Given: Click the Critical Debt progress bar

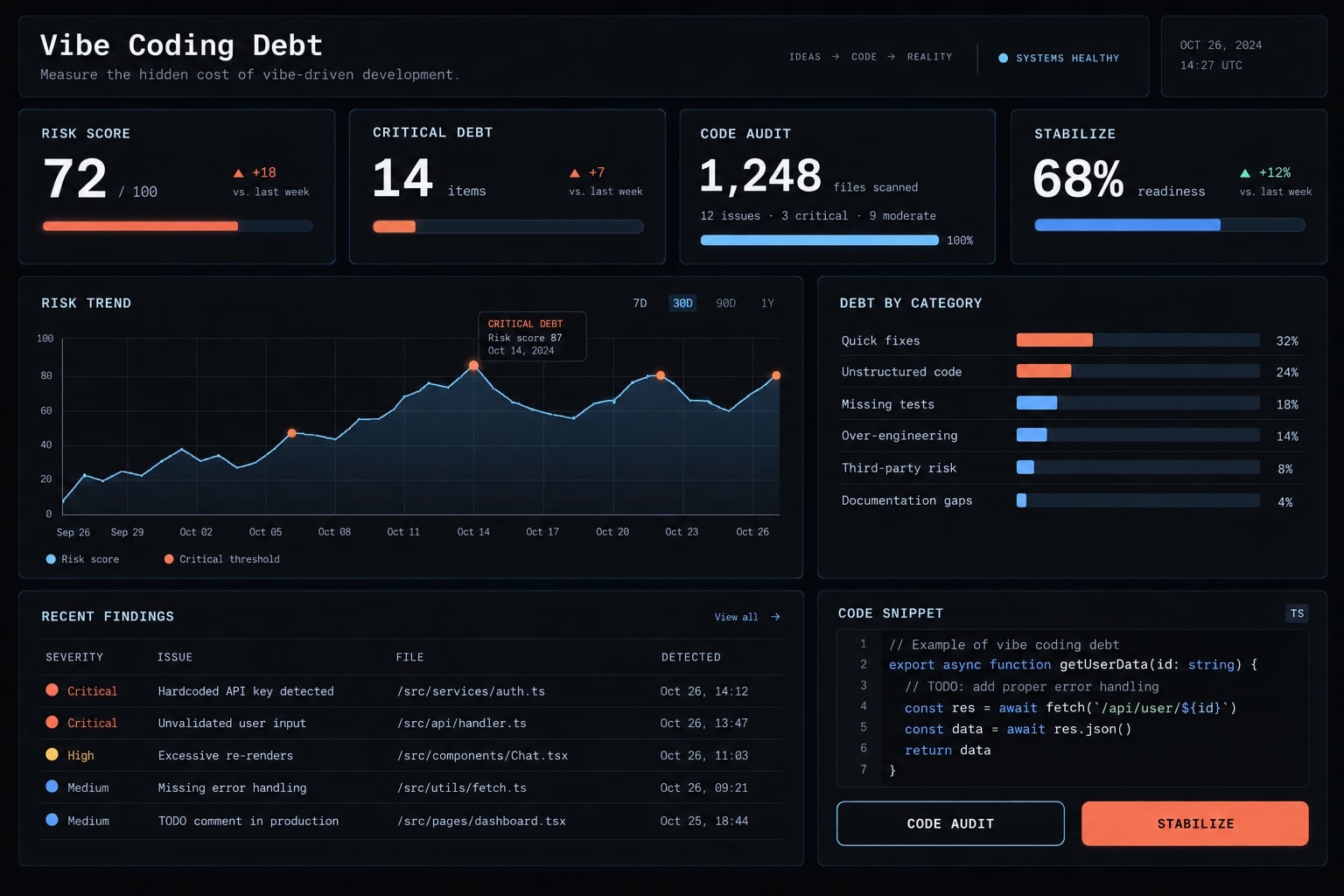Looking at the screenshot, I should [x=507, y=227].
